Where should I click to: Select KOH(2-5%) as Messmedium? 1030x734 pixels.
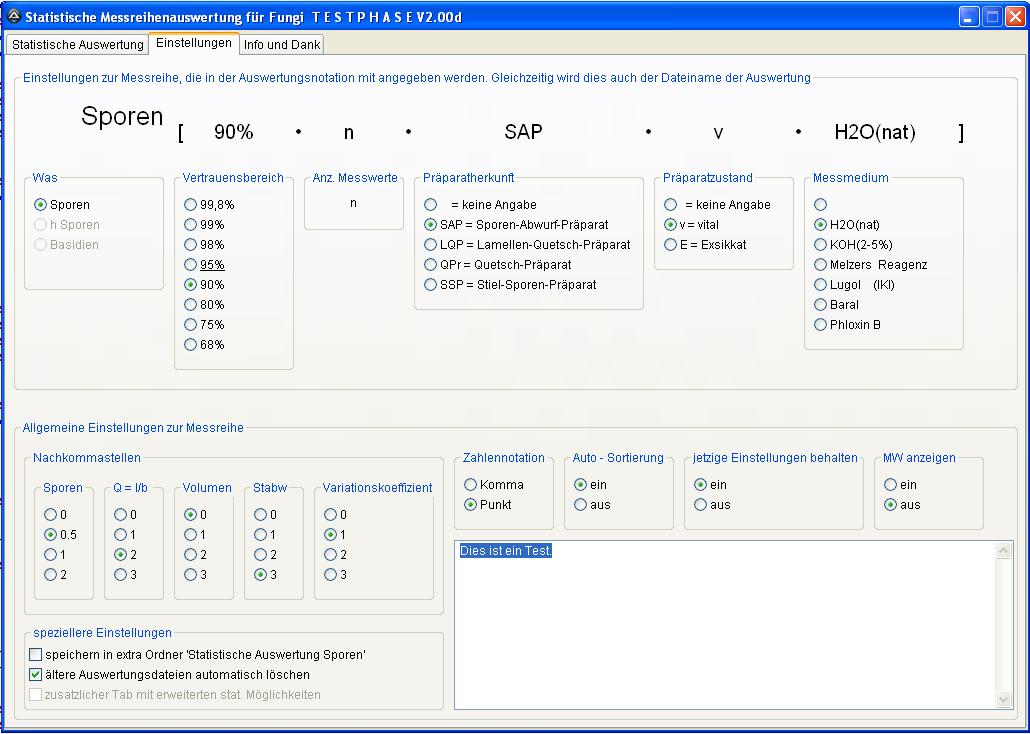pyautogui.click(x=821, y=245)
